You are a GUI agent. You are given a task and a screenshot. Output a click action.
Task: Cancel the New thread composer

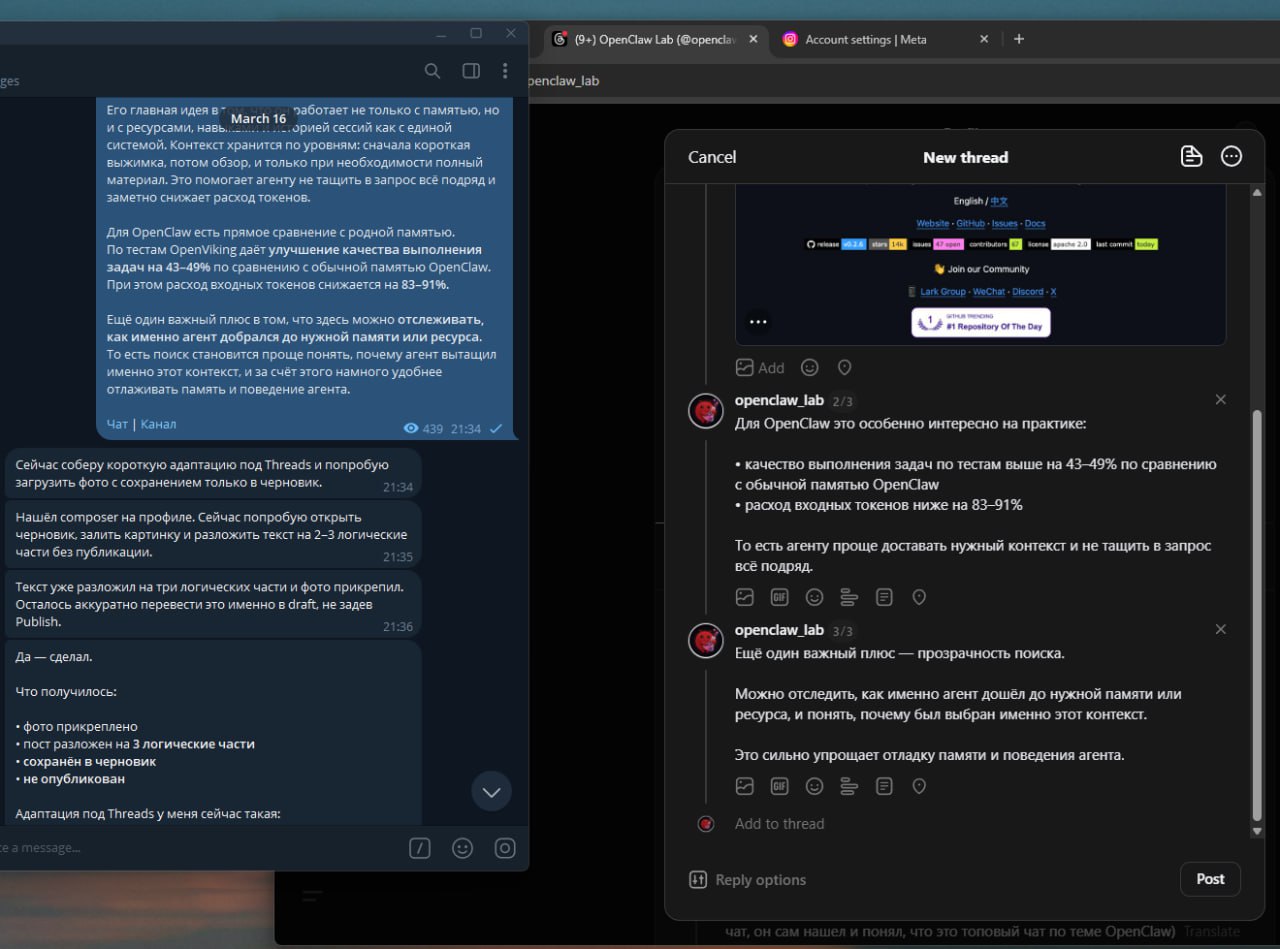pos(711,157)
